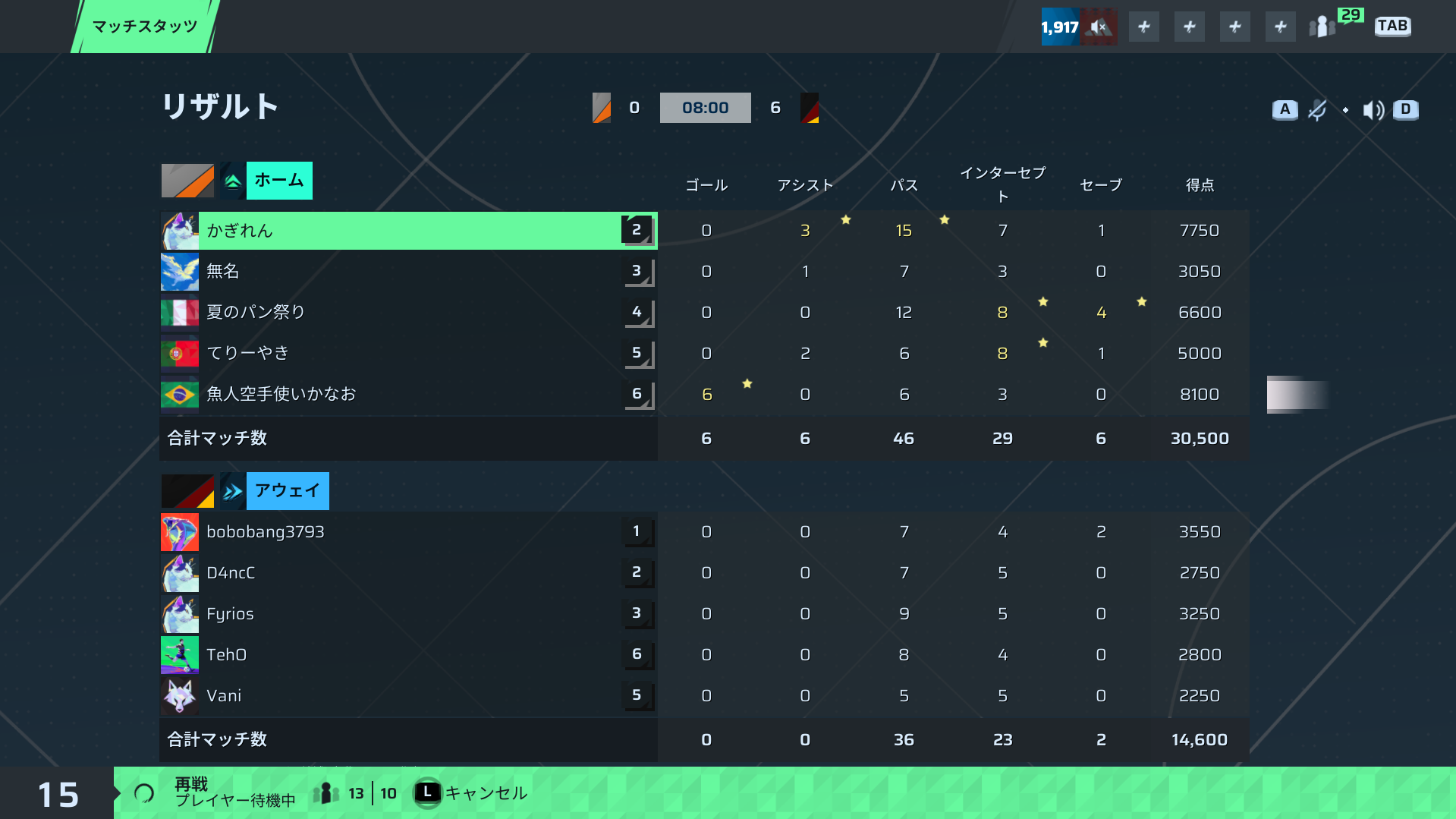1456x819 pixels.
Task: Add a friend in the third plus slot
Action: coord(1235,27)
